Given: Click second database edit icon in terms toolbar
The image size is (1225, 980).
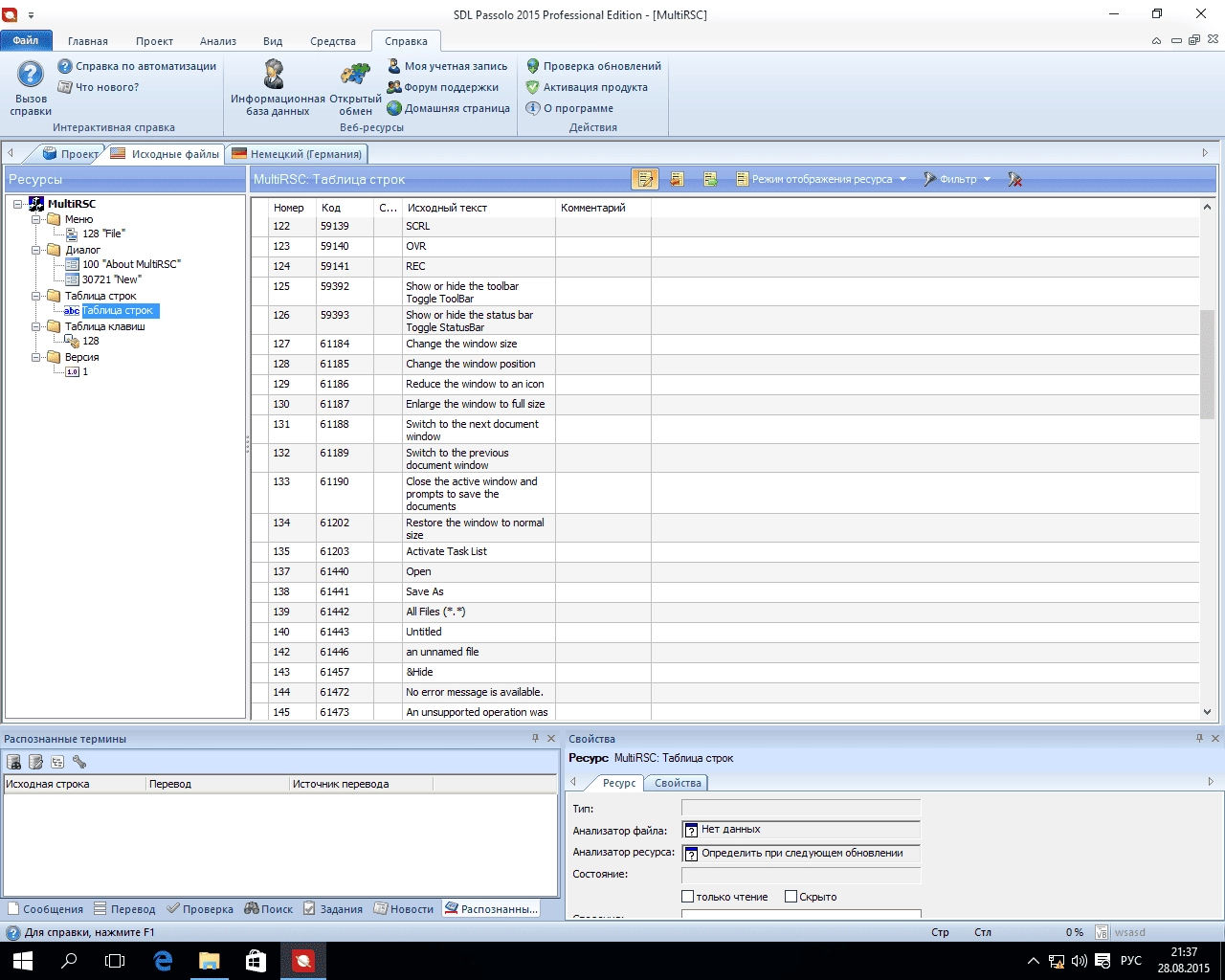Looking at the screenshot, I should (36, 762).
